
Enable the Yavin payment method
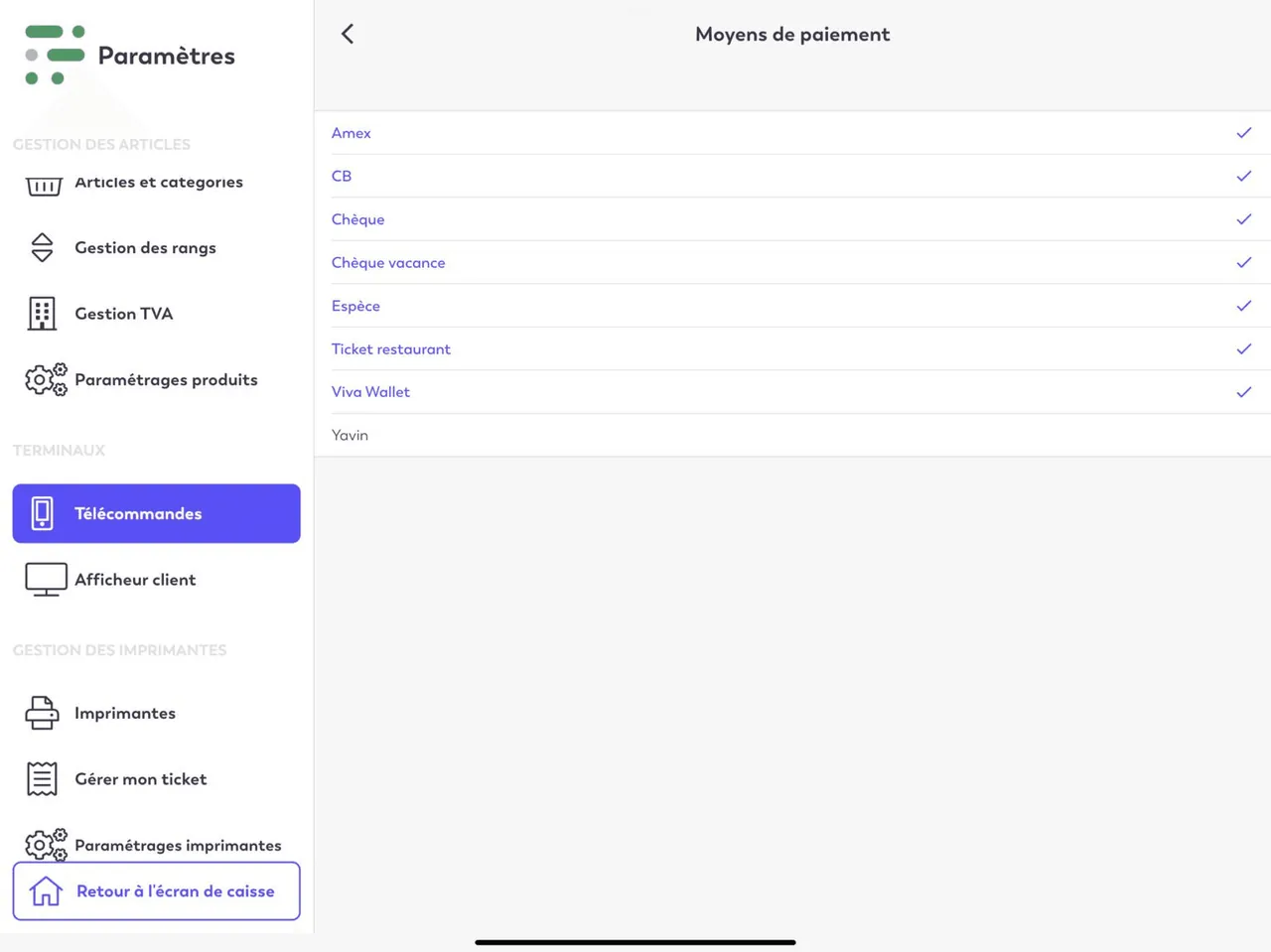[792, 435]
